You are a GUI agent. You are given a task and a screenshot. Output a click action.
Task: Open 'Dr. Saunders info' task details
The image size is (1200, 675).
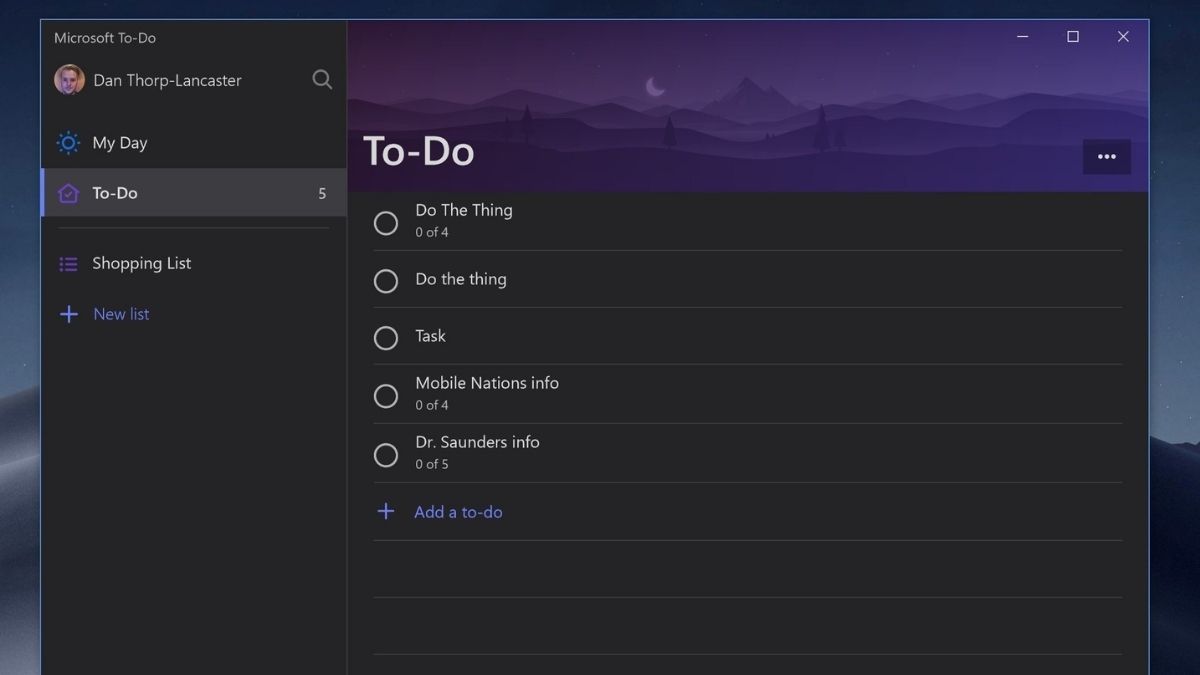[477, 442]
